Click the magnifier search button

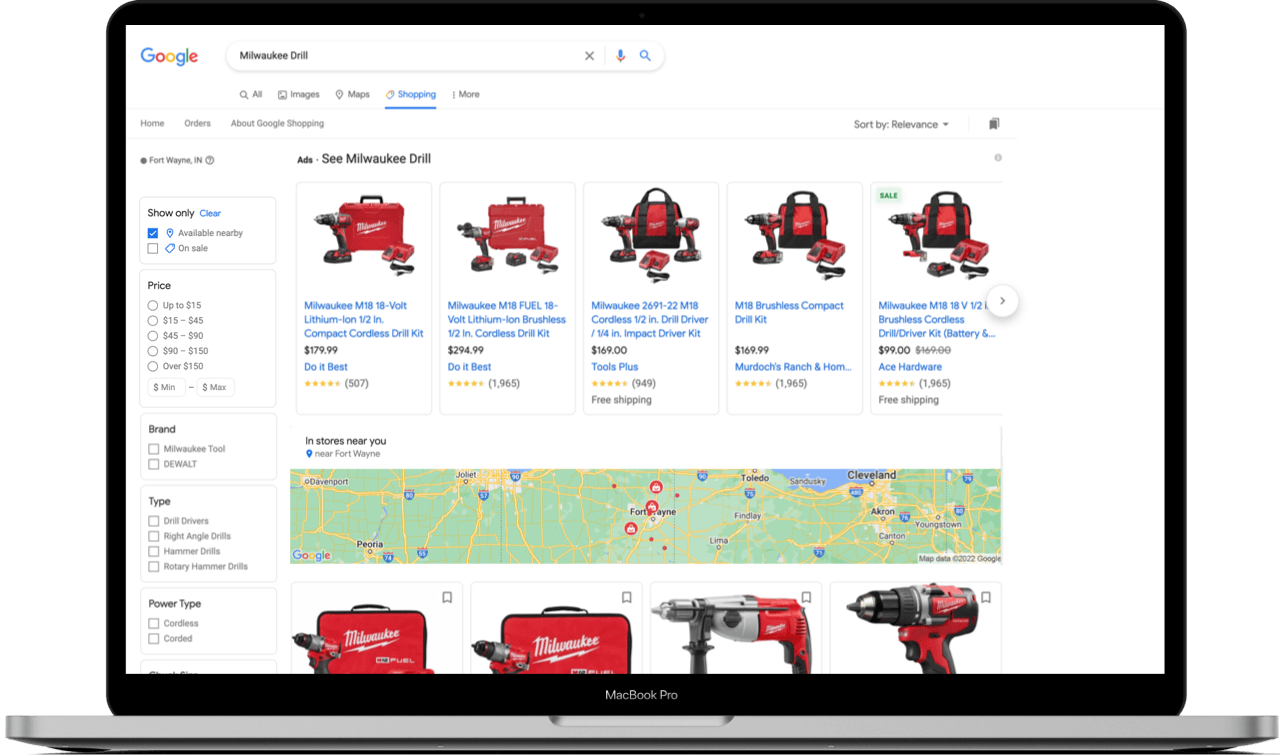(645, 56)
